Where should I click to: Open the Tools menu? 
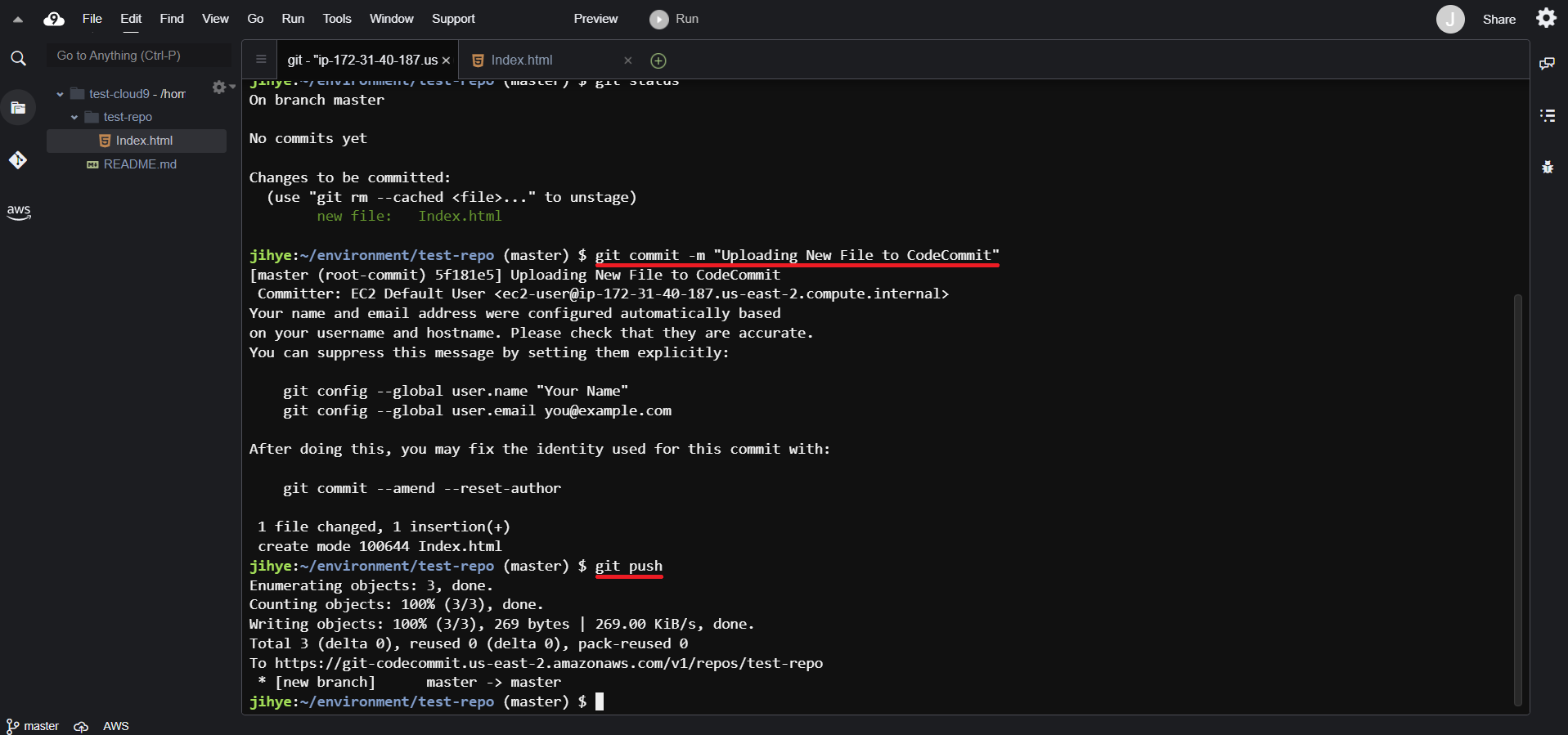[337, 19]
